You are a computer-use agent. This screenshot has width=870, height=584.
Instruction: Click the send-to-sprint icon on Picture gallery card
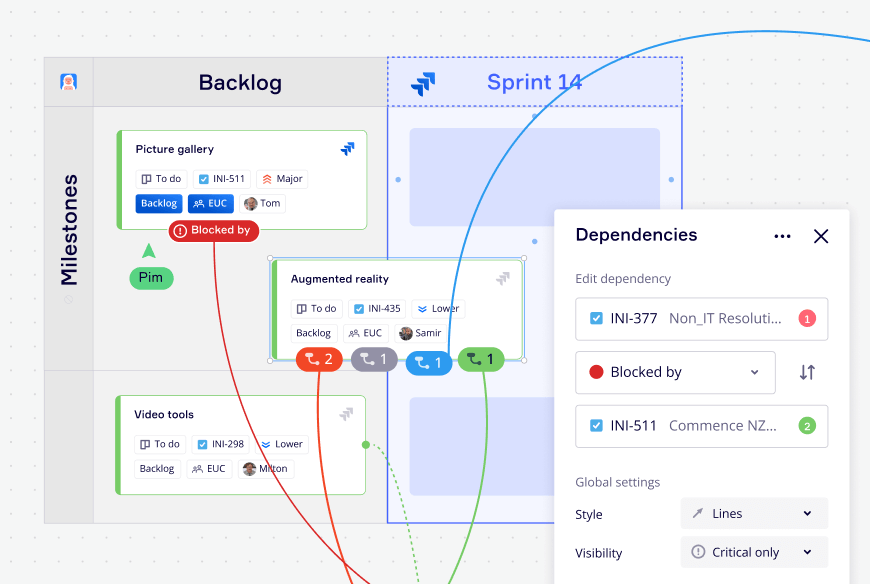pyautogui.click(x=347, y=148)
